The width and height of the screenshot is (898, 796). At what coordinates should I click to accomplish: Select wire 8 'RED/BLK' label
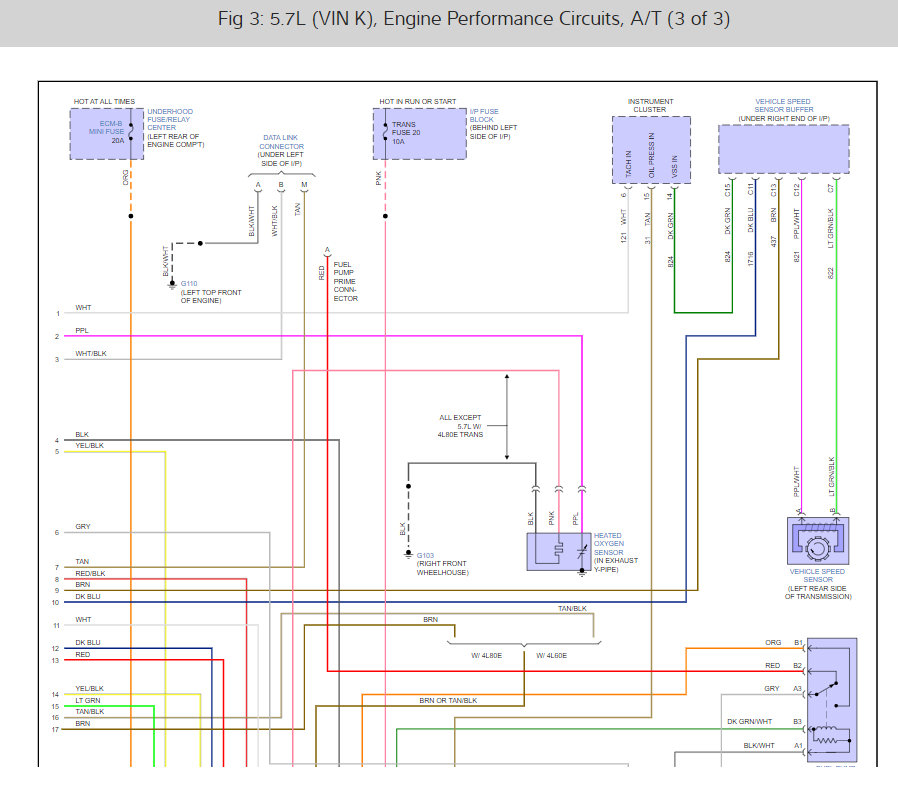(90, 573)
